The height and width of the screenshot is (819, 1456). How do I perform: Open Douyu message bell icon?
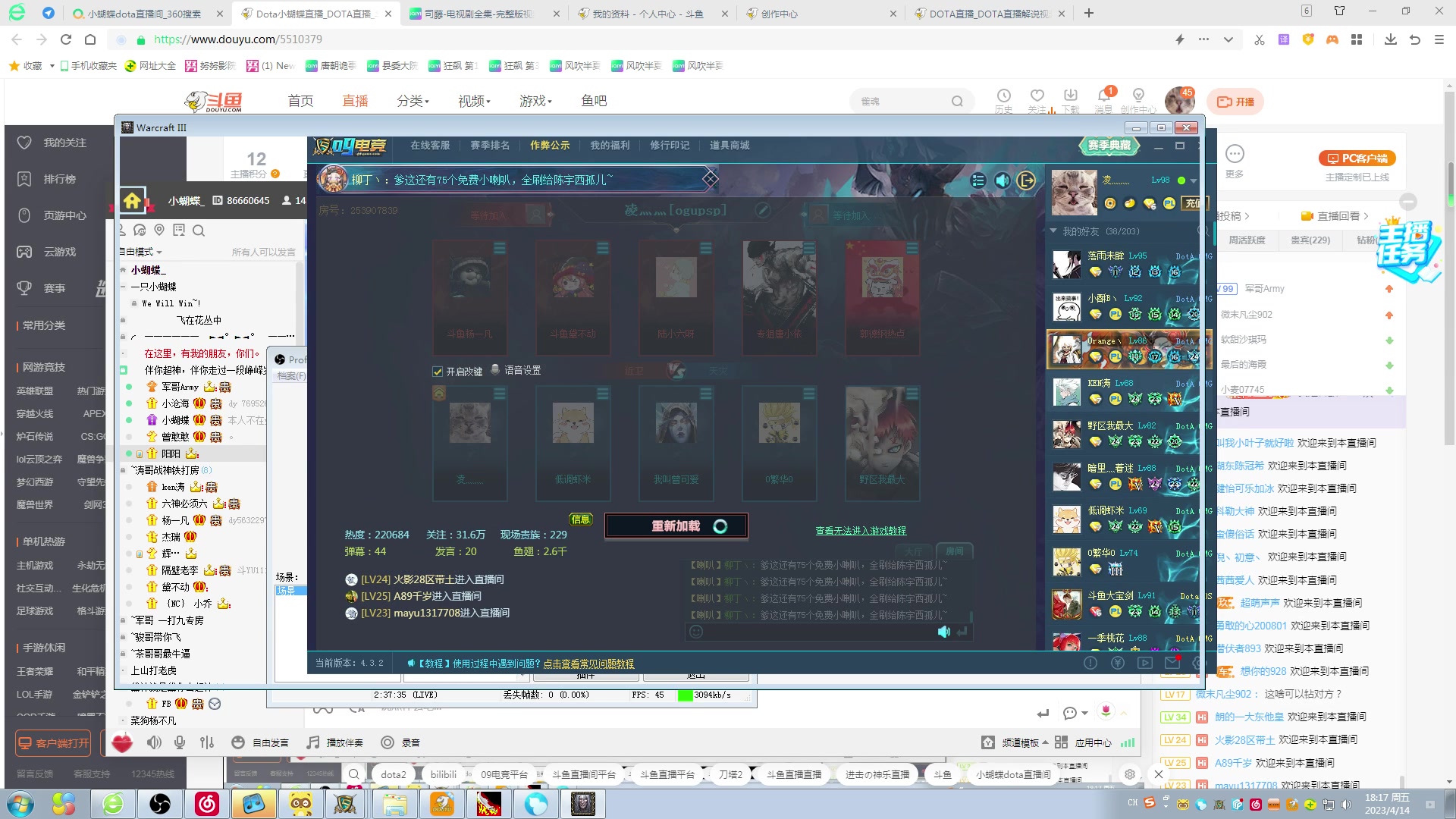point(1104,96)
